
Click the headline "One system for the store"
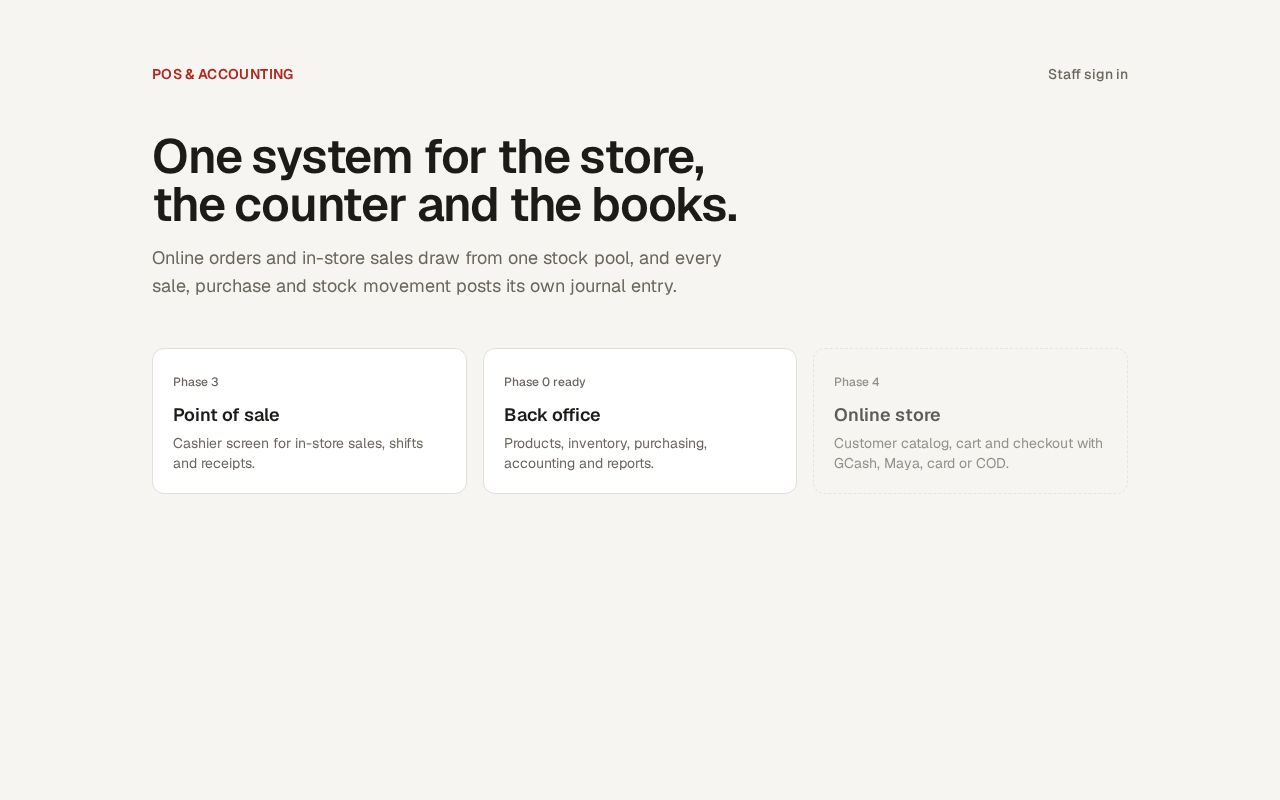point(445,181)
